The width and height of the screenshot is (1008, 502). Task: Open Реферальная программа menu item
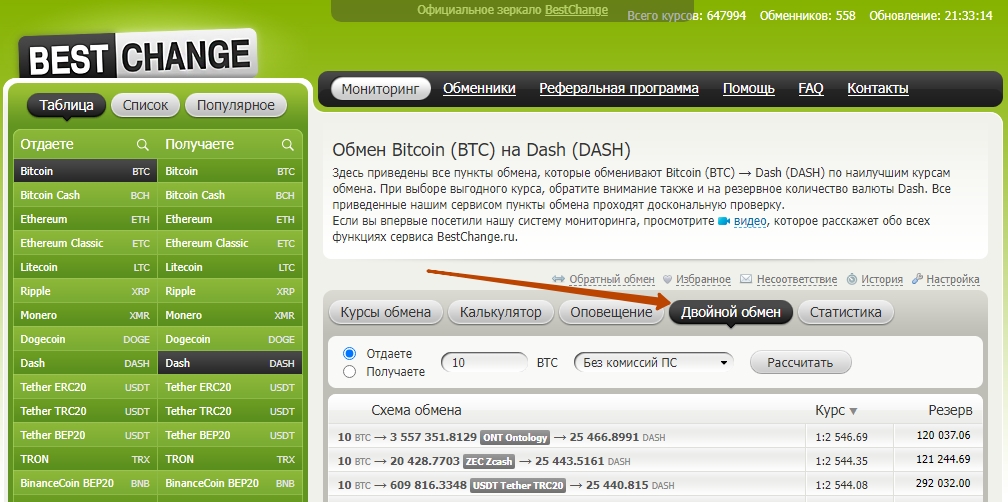618,89
